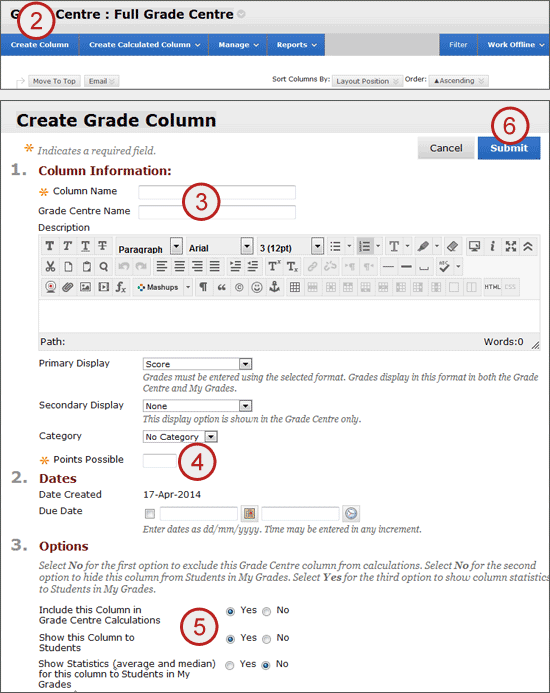
Task: Tick the Due Date checkbox
Action: pos(150,514)
